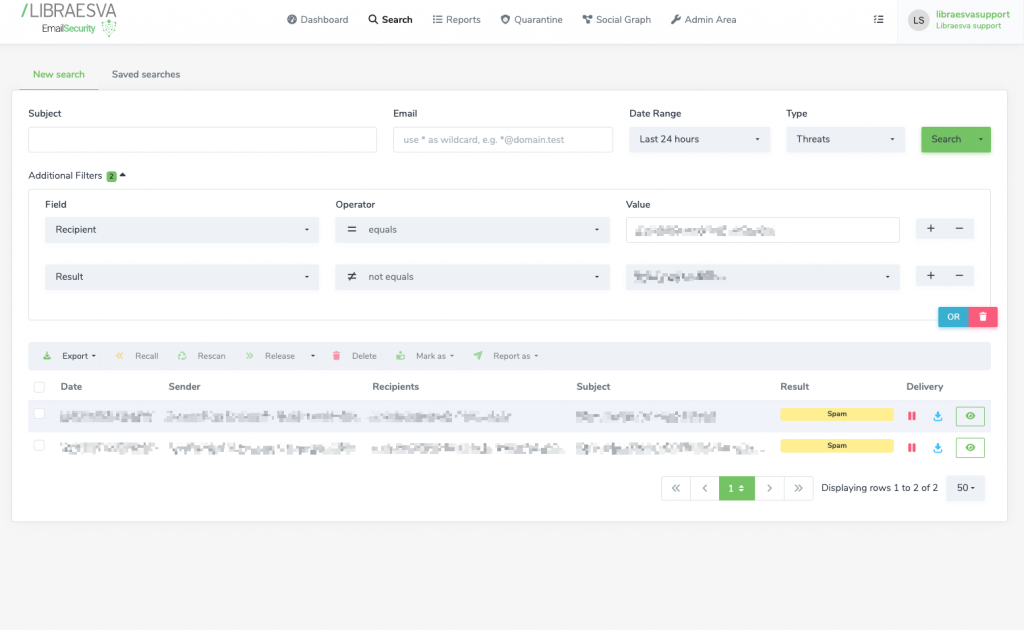Image resolution: width=1024 pixels, height=630 pixels.
Task: Click Recall in the toolbar
Action: click(138, 356)
